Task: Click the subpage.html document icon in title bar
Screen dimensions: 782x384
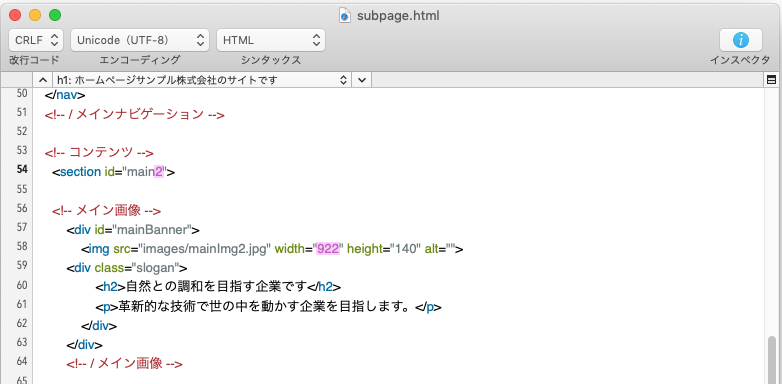Action: 345,15
